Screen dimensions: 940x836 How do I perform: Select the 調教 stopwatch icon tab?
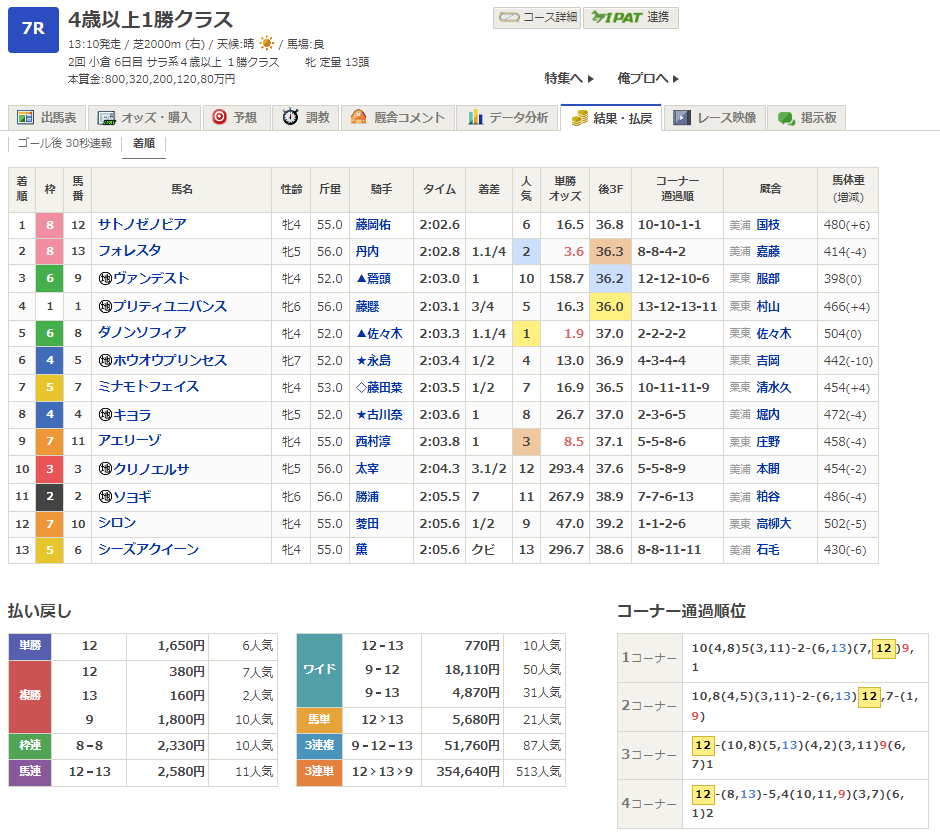pyautogui.click(x=291, y=118)
